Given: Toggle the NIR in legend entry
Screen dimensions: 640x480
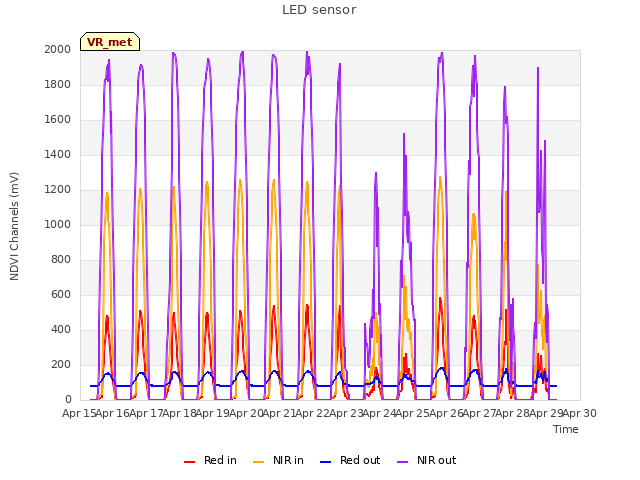Looking at the screenshot, I should pos(278,460).
